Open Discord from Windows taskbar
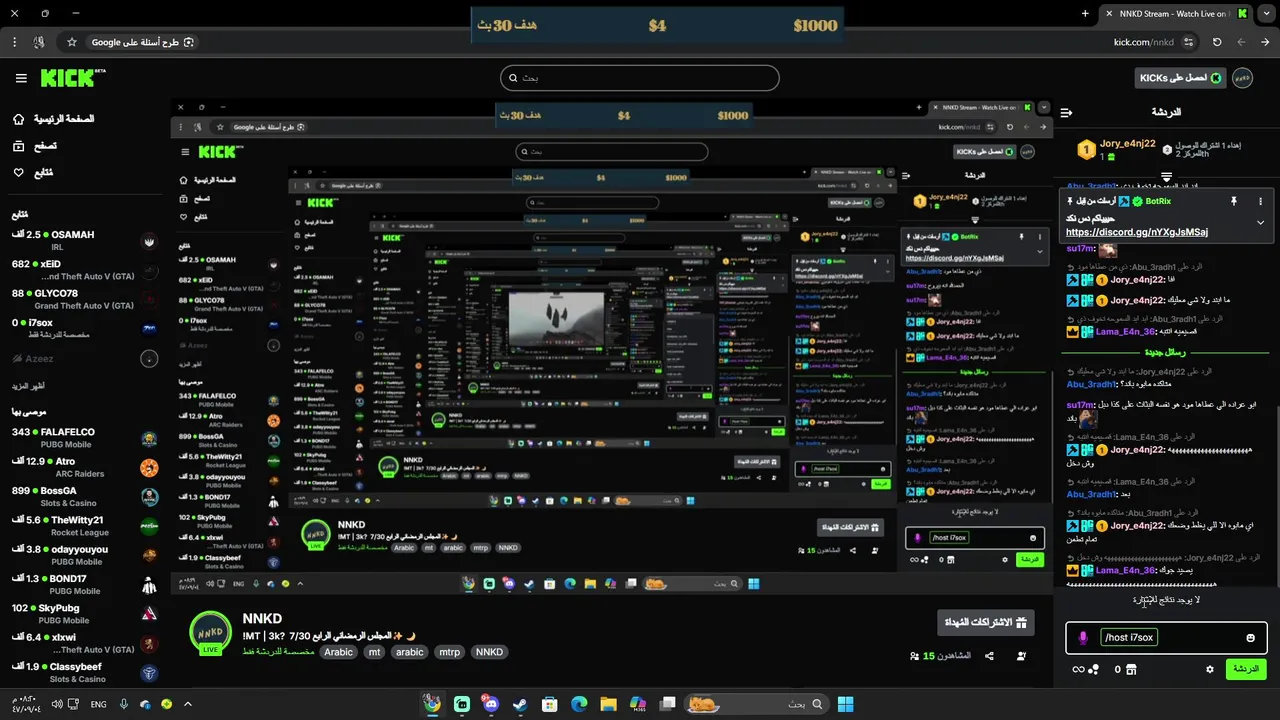Image resolution: width=1280 pixels, height=720 pixels. pos(490,704)
